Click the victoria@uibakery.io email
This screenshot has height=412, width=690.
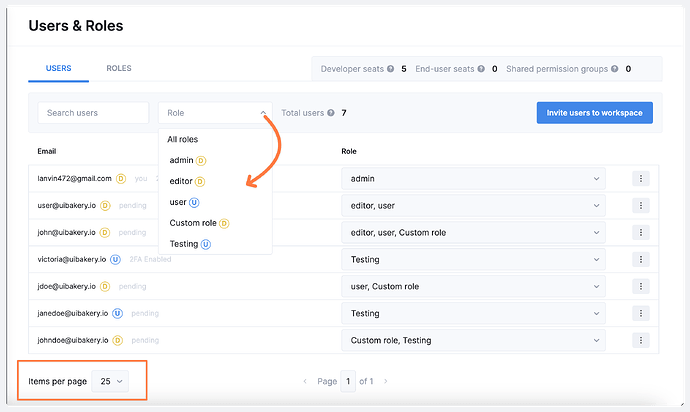coord(72,259)
